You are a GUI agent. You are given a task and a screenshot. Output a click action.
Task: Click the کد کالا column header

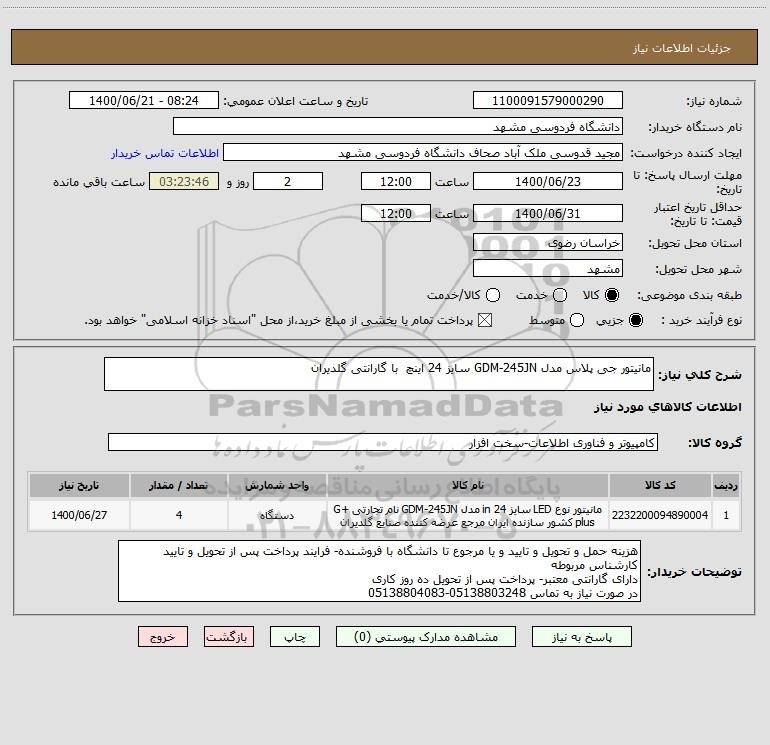click(660, 485)
